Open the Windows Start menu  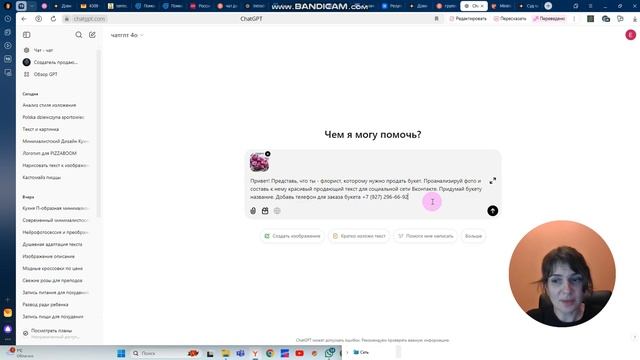(x=121, y=353)
